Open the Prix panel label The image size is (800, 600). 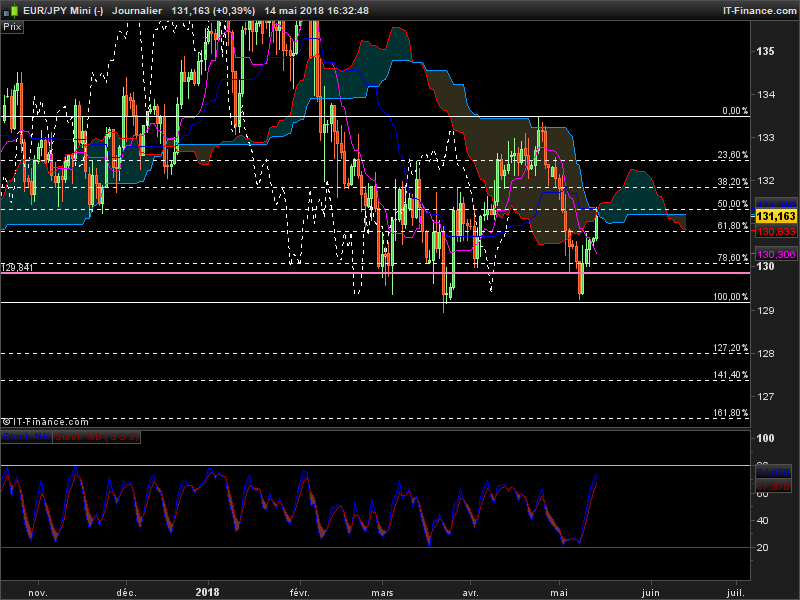(x=12, y=27)
